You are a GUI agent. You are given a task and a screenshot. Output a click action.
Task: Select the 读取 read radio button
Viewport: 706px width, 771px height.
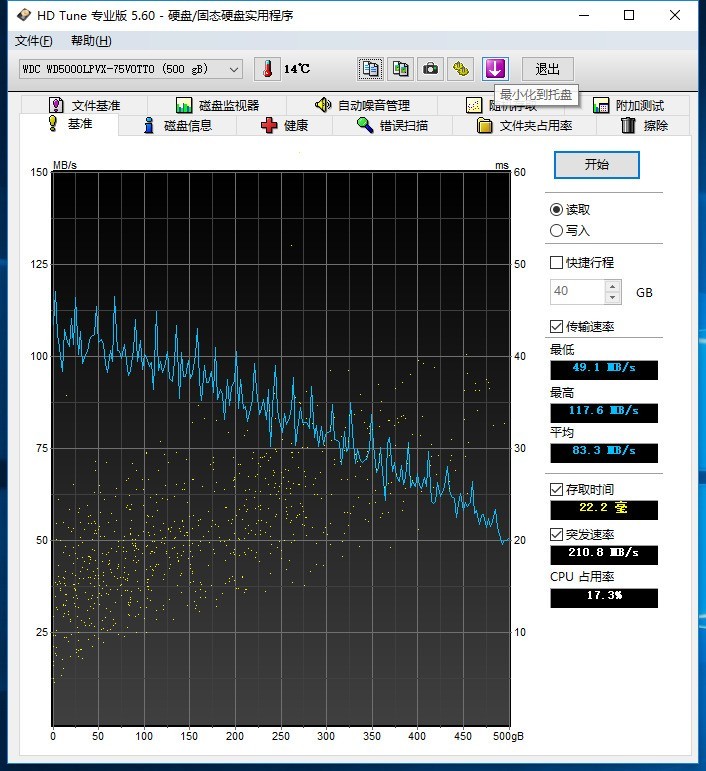click(557, 210)
